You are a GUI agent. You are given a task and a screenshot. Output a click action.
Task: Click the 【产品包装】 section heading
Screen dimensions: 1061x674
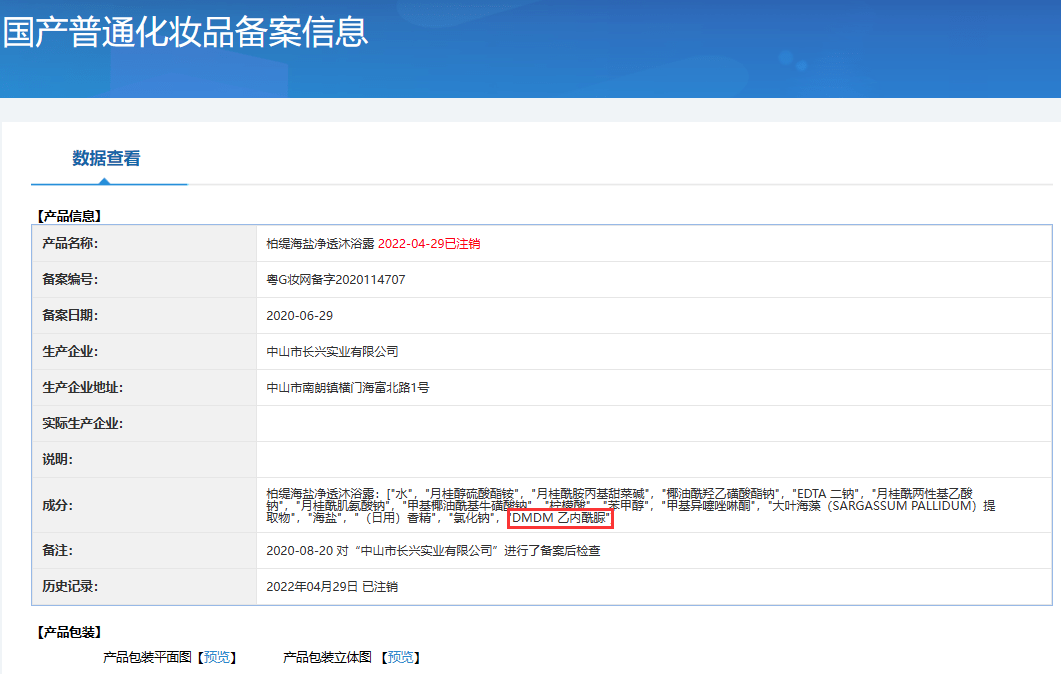(69, 632)
